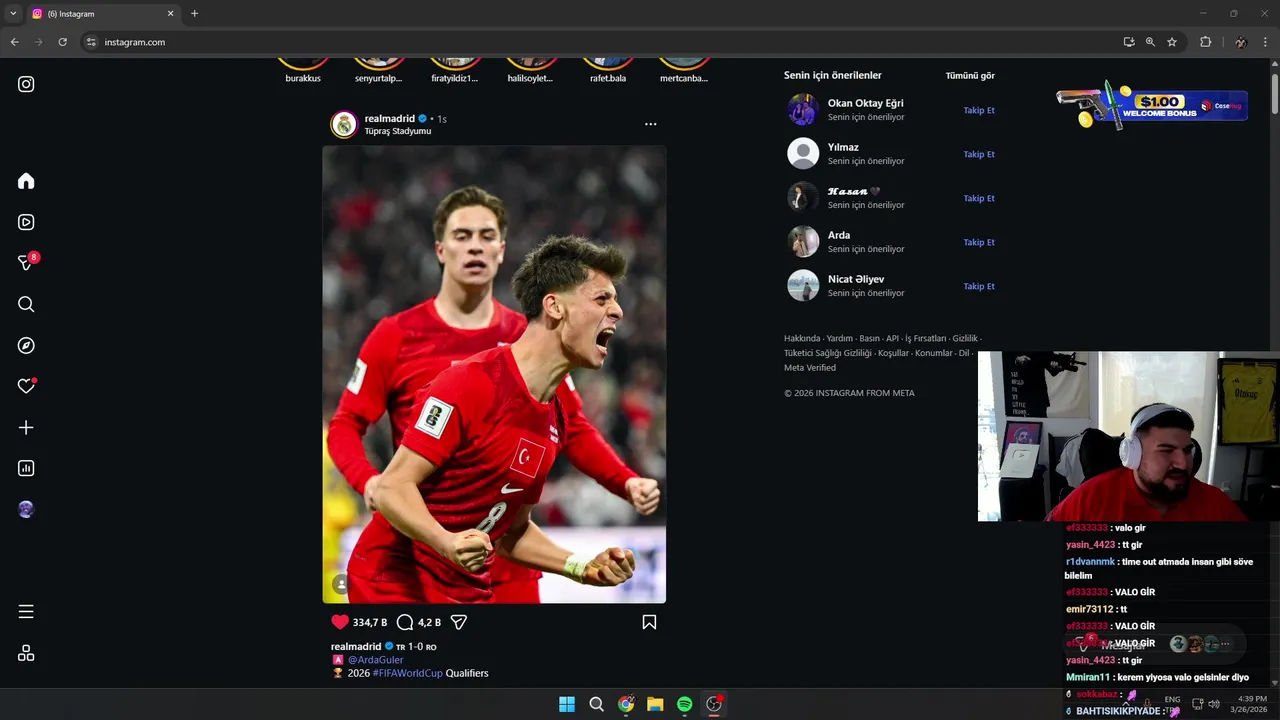Screen dimensions: 1280x720
Task: Open comments on the realmadrid post
Action: (x=405, y=622)
